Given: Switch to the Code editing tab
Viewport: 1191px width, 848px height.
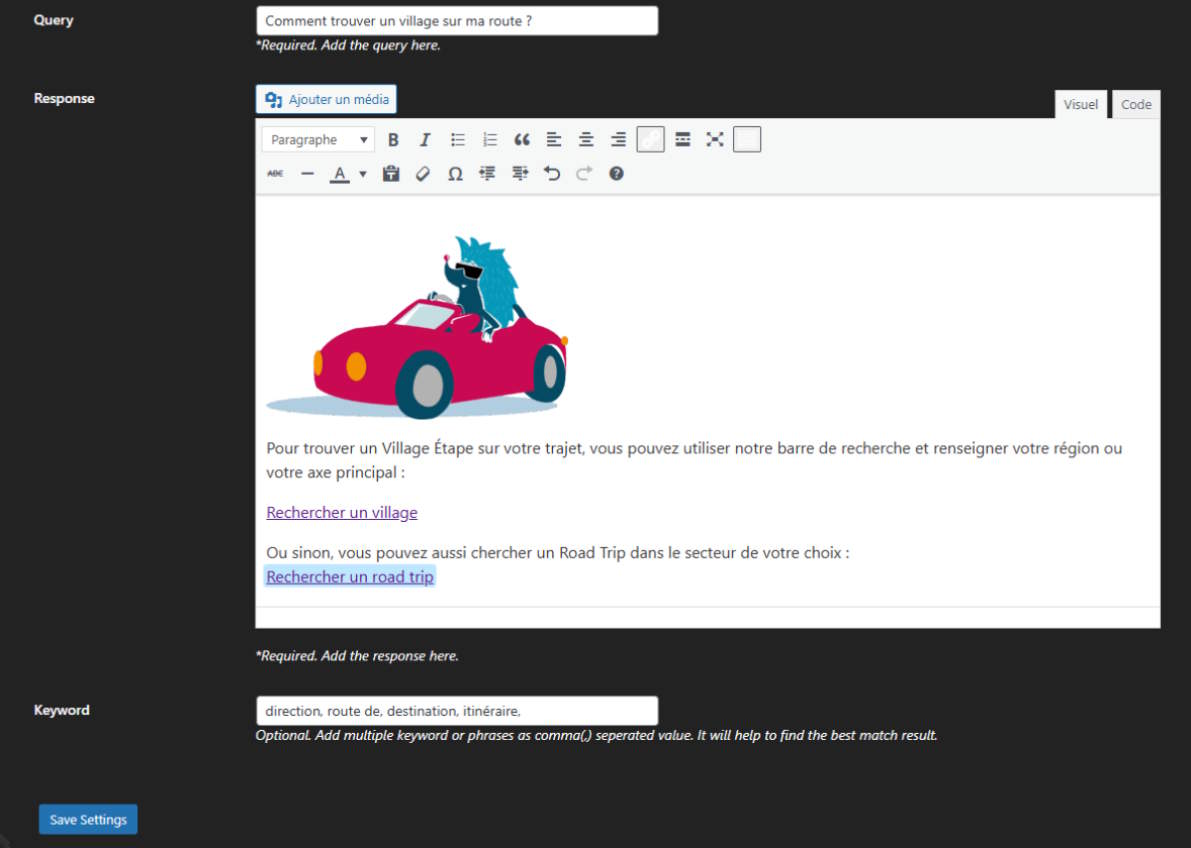Looking at the screenshot, I should (1136, 104).
